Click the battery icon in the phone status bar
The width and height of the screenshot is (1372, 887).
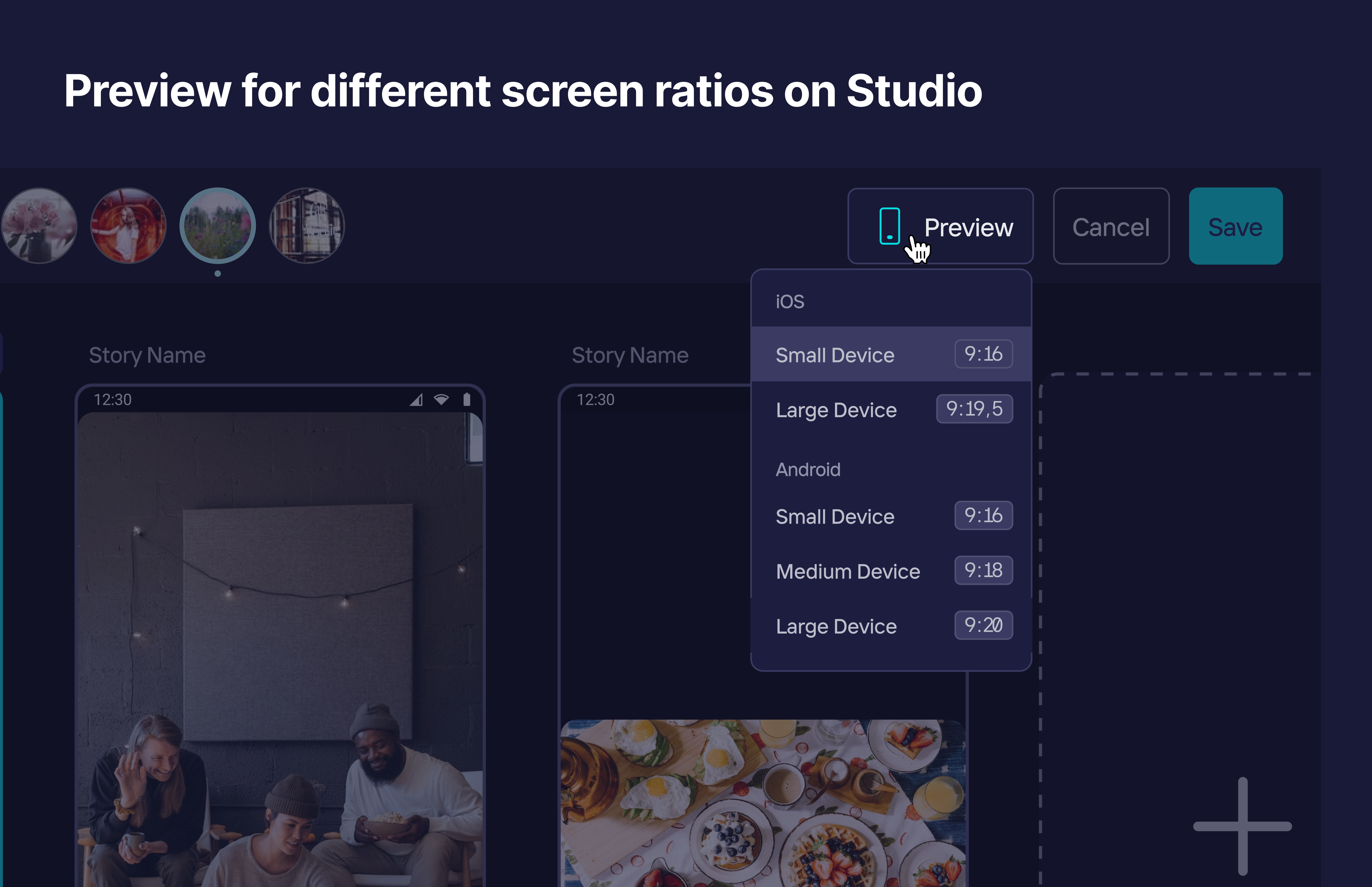tap(466, 399)
